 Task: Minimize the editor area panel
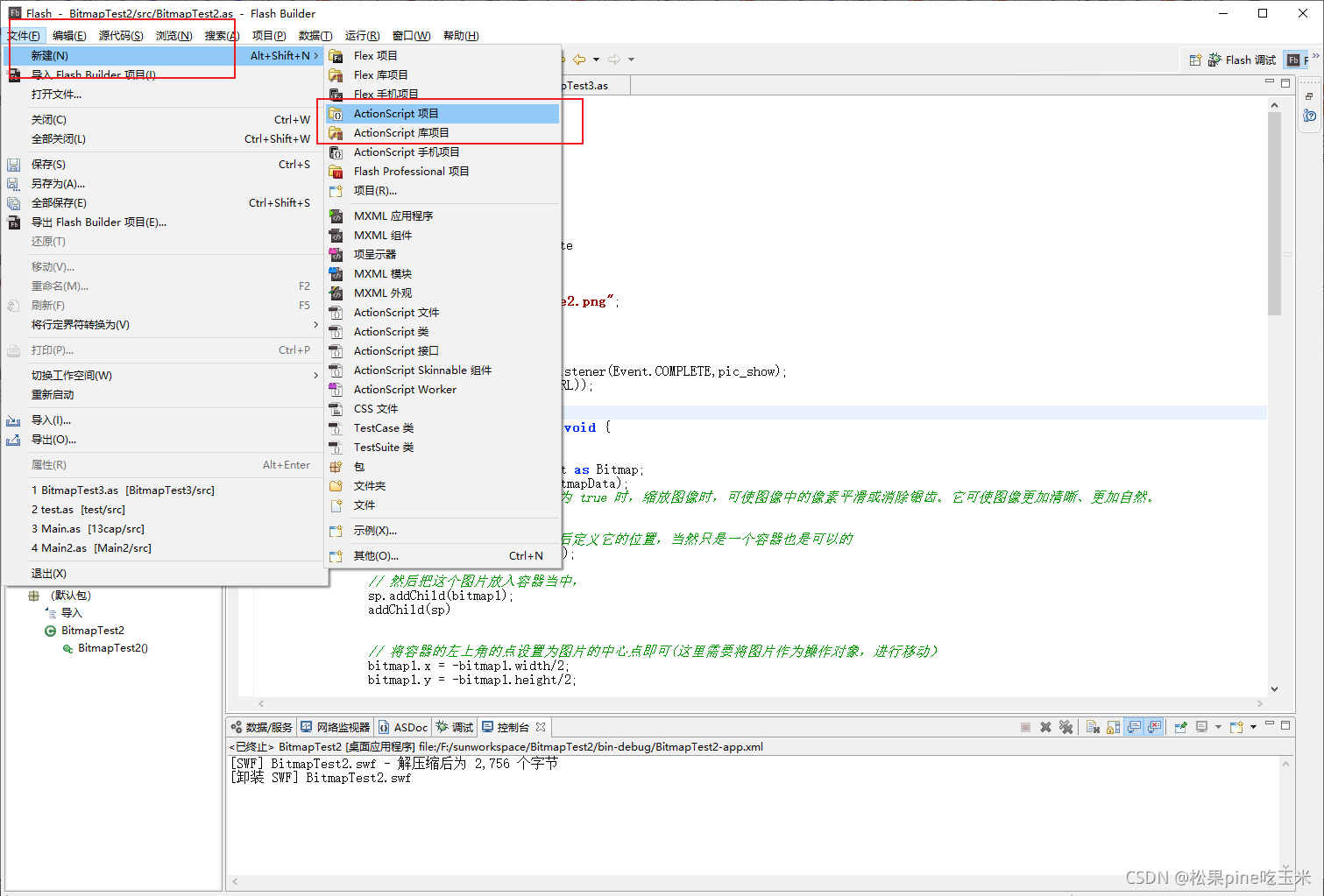point(1270,82)
